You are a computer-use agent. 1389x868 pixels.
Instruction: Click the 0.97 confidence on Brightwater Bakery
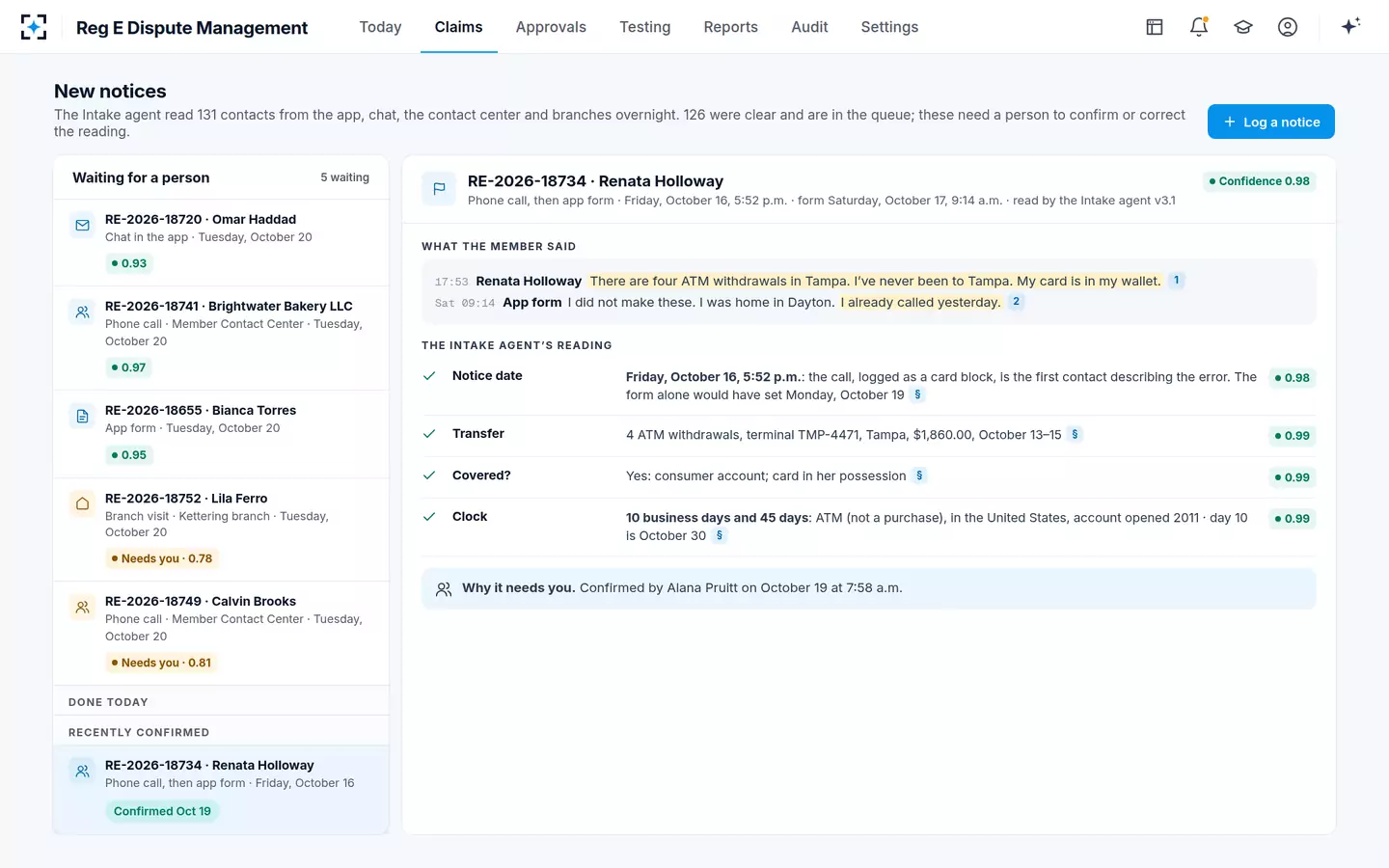tap(129, 367)
